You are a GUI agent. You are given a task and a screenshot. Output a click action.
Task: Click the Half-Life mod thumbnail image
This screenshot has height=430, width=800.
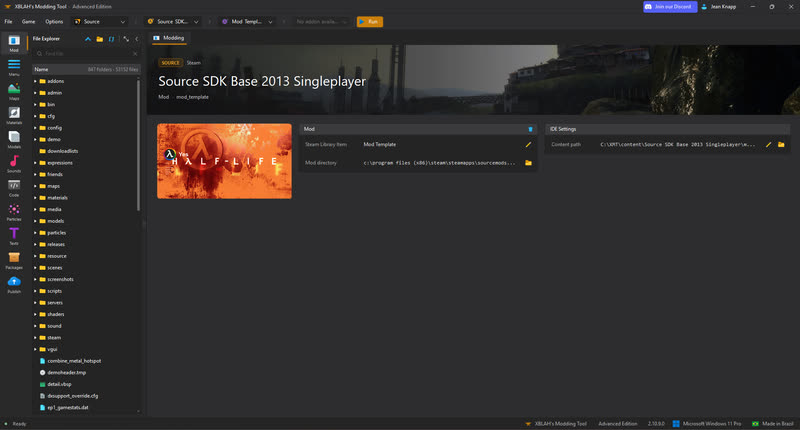(224, 161)
